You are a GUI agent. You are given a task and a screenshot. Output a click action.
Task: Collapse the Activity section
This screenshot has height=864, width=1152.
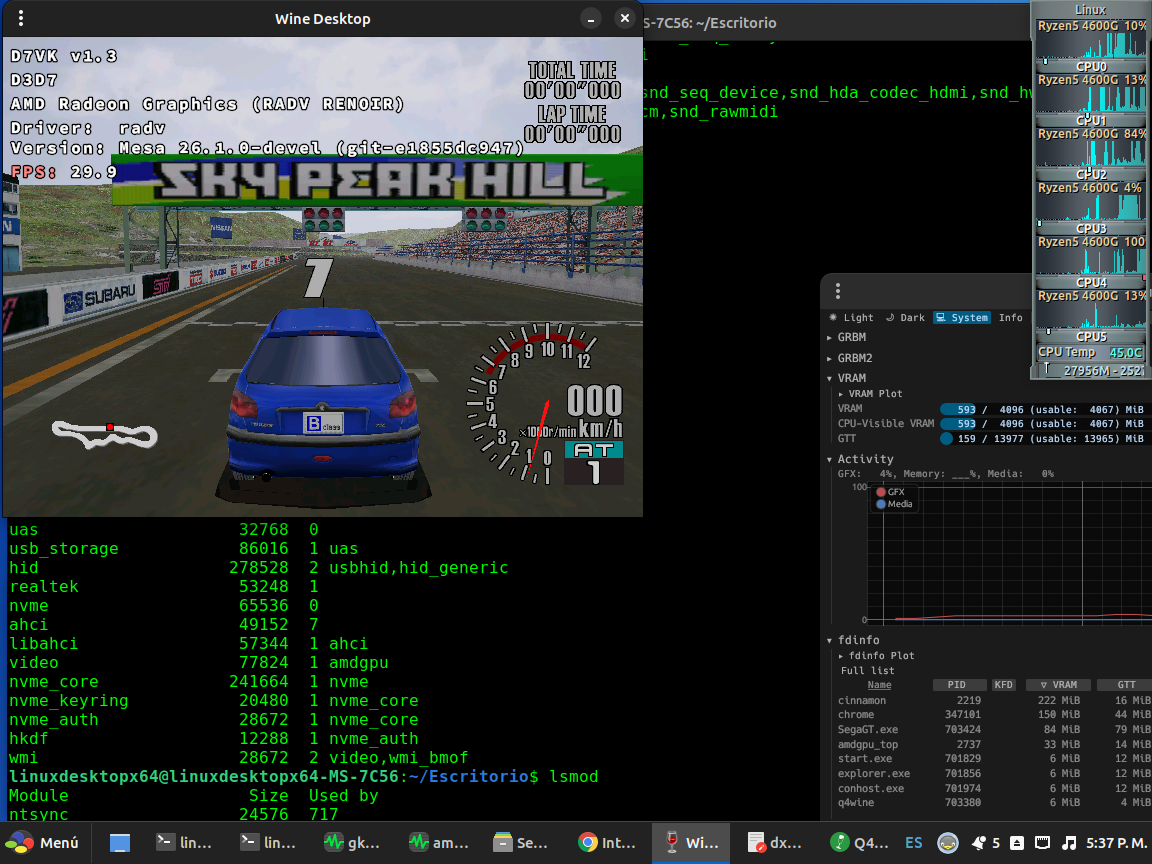click(x=860, y=459)
